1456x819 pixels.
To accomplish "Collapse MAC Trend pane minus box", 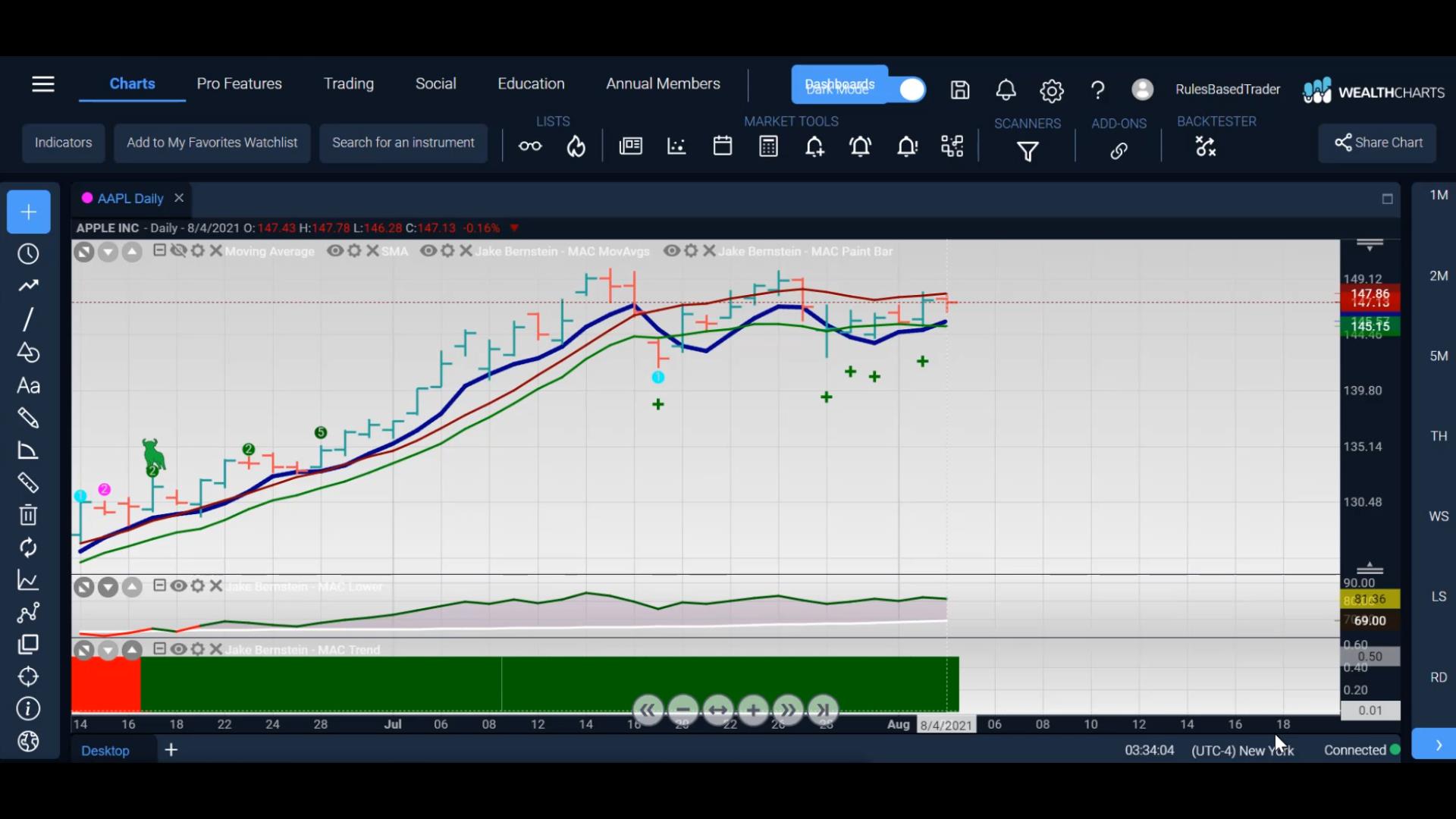I will coord(159,648).
